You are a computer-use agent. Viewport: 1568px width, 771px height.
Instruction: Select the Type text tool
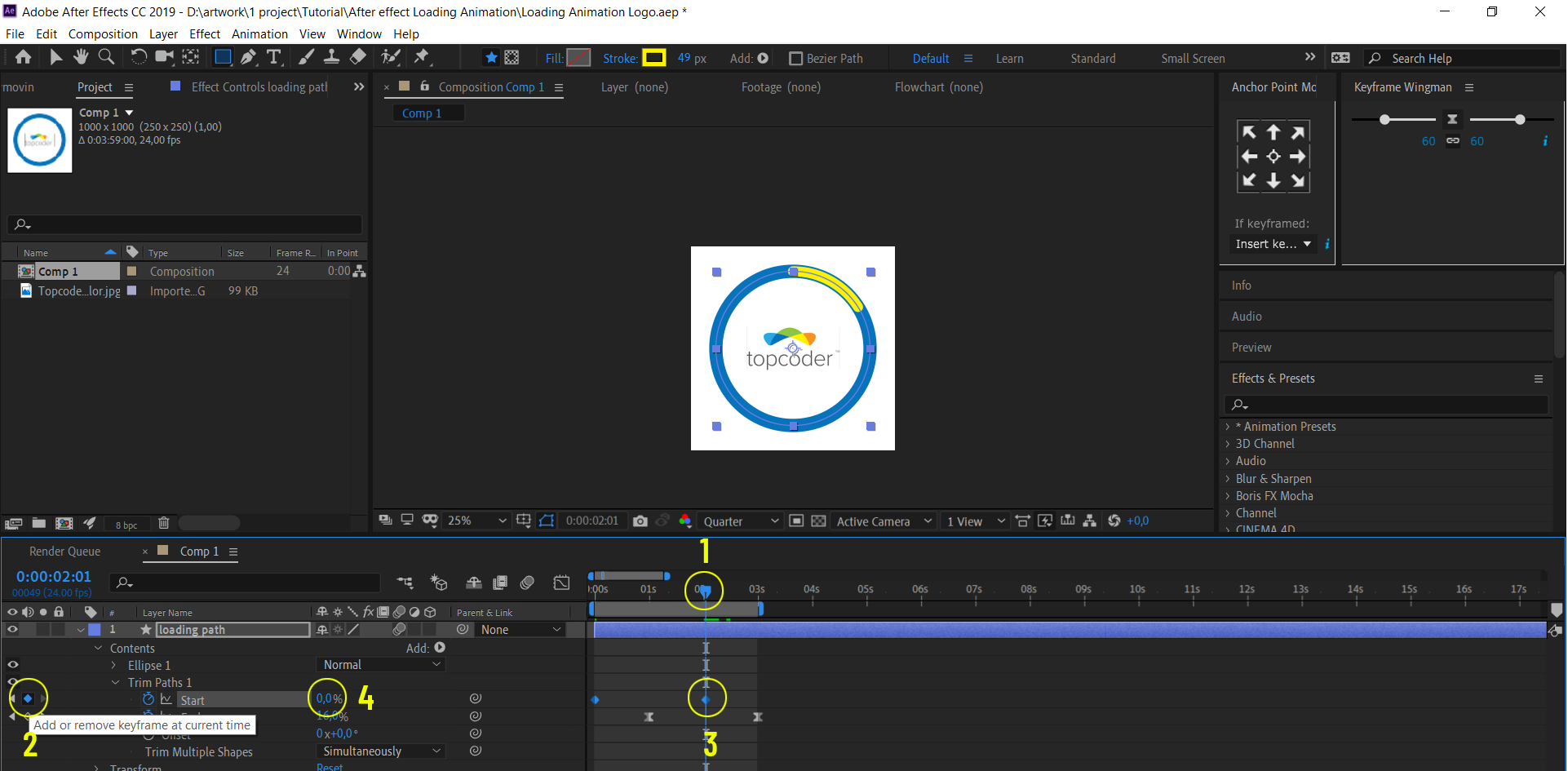pyautogui.click(x=274, y=57)
